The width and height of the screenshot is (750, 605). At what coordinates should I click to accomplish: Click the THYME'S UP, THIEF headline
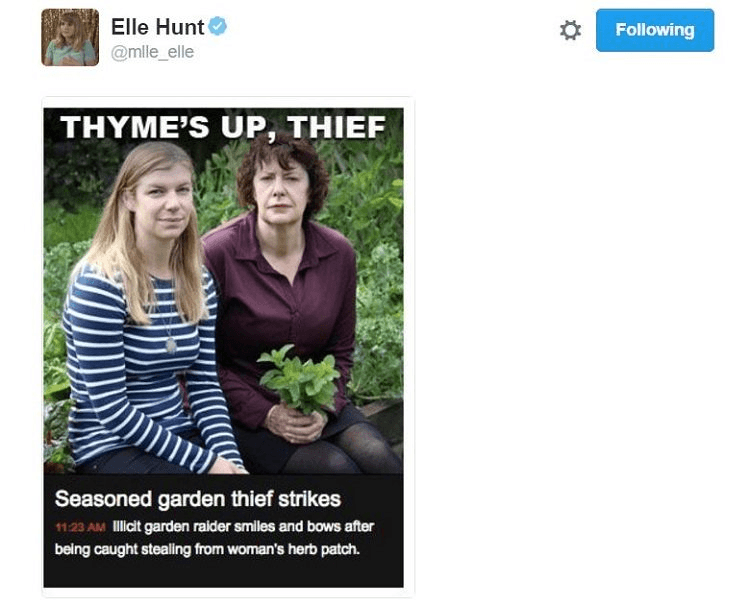(223, 127)
